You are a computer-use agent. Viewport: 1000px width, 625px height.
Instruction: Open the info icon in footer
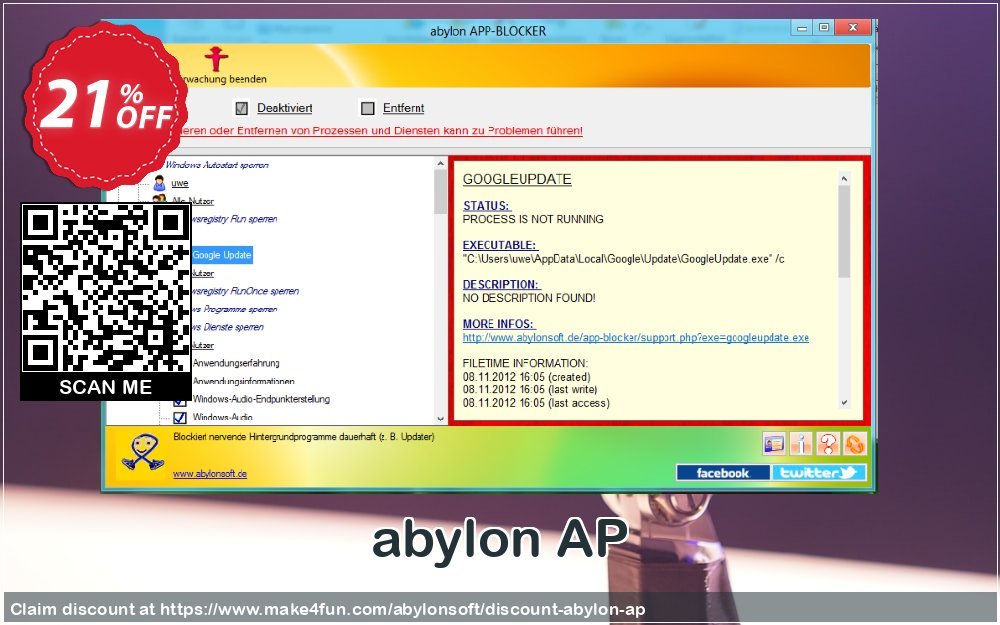(800, 443)
